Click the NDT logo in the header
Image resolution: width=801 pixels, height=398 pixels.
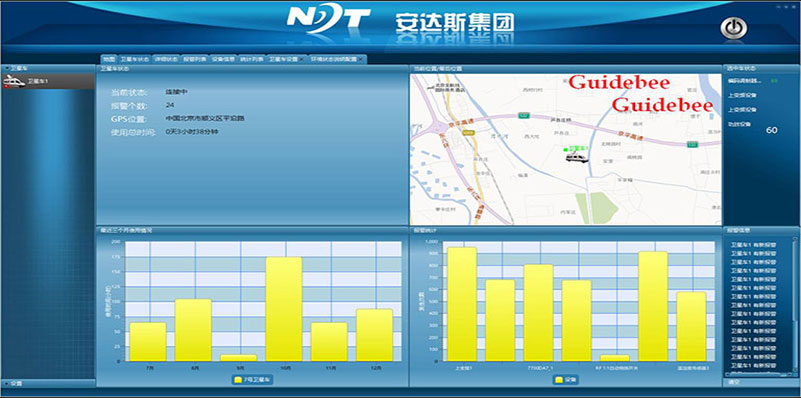328,20
